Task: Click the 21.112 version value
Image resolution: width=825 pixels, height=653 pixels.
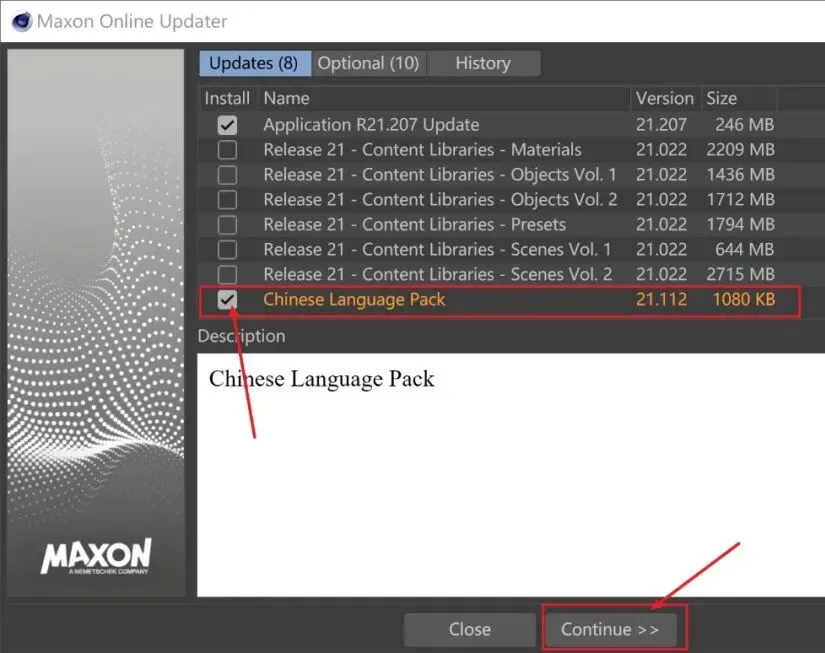Action: pyautogui.click(x=661, y=299)
